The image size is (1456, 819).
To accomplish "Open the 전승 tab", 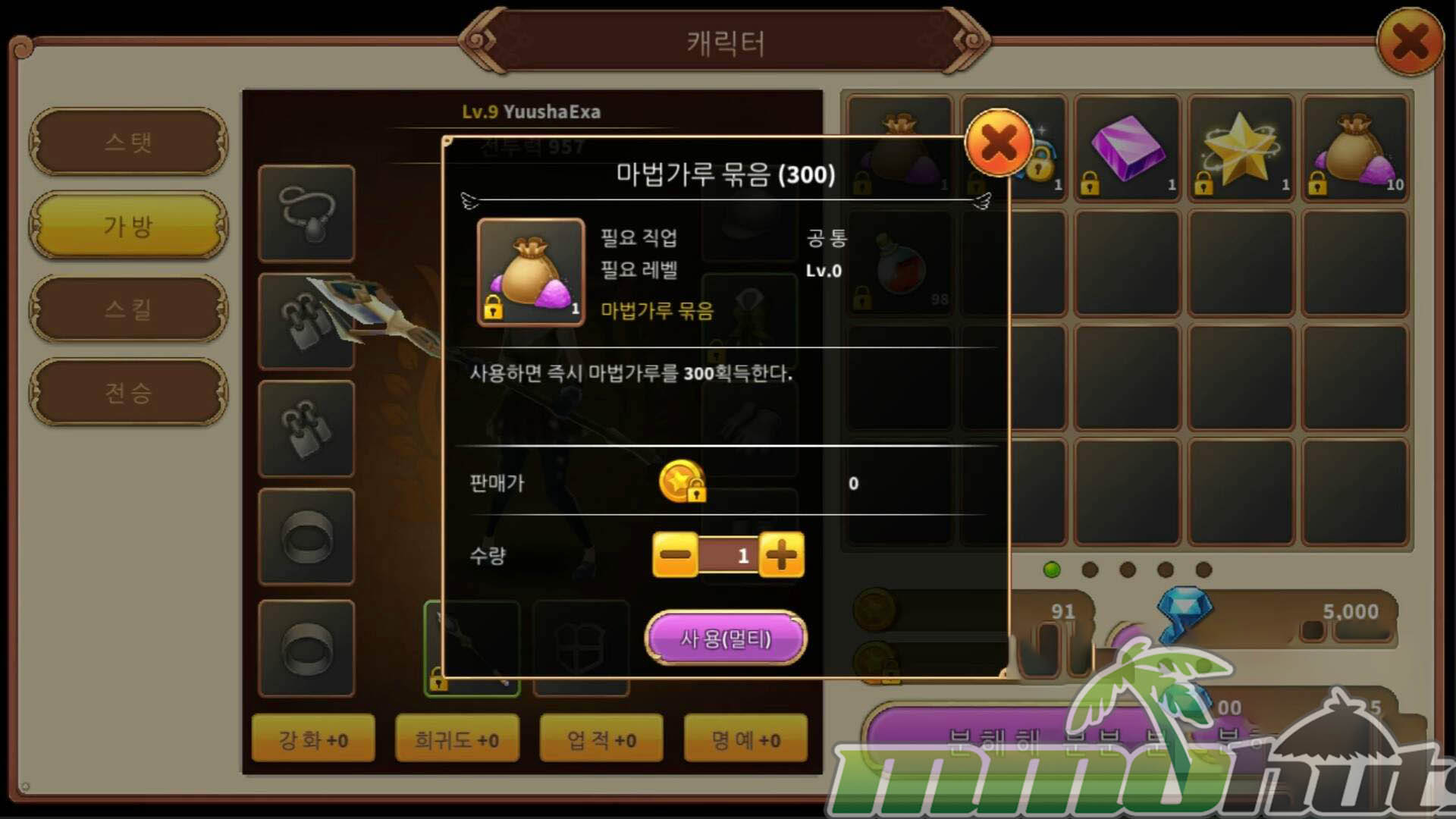I will (x=128, y=392).
